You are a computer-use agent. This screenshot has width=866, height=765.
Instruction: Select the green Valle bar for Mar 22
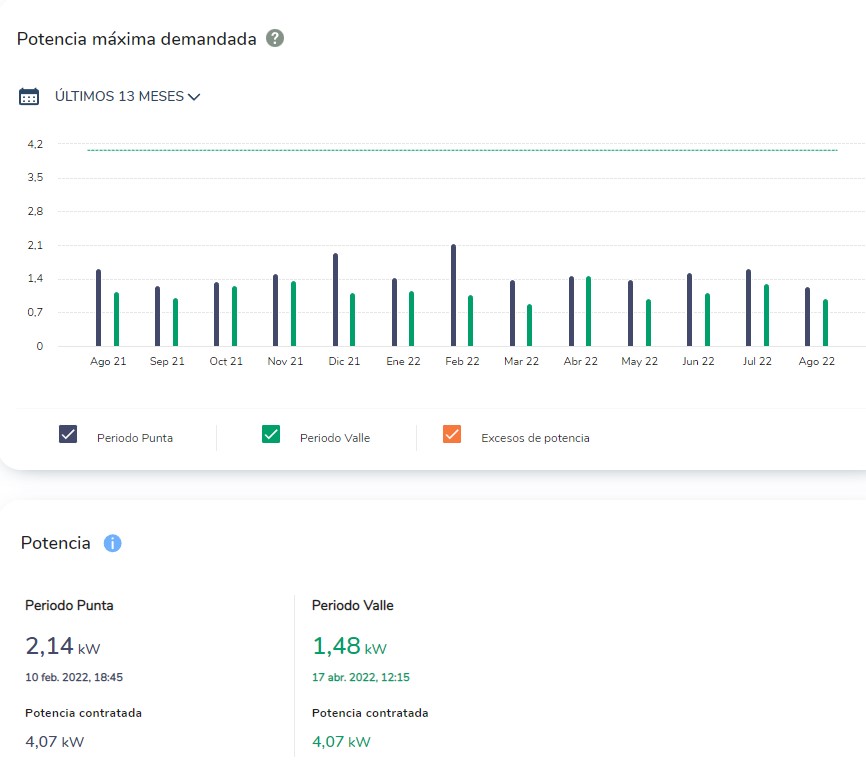tap(530, 325)
